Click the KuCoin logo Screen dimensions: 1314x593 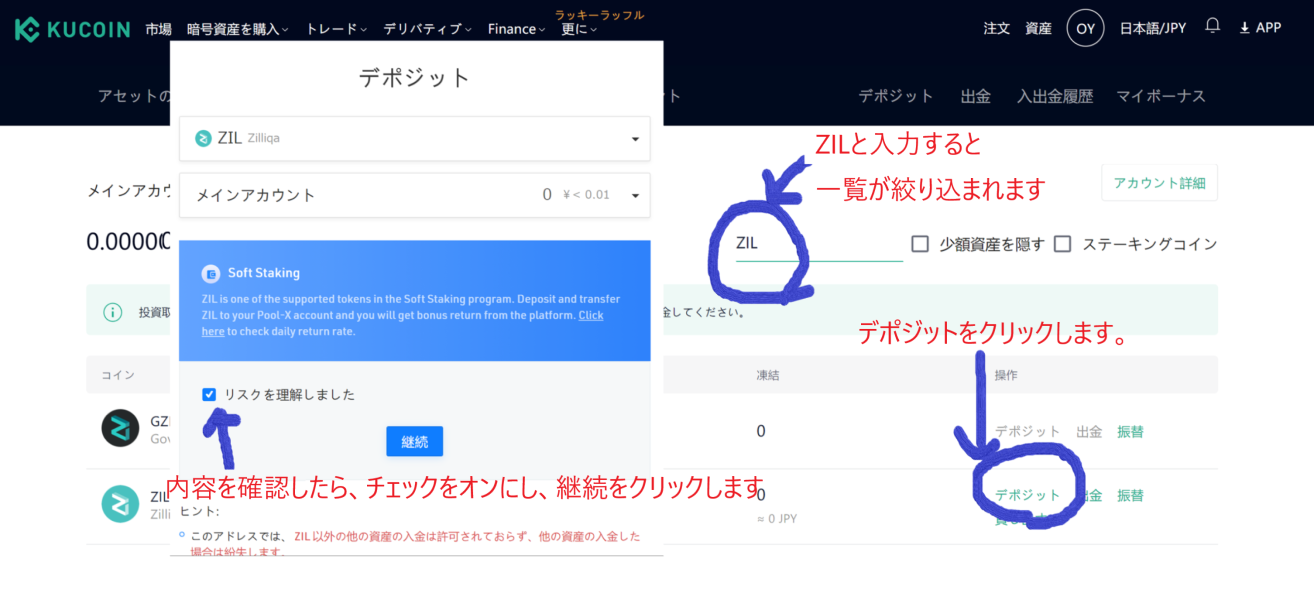[72, 29]
